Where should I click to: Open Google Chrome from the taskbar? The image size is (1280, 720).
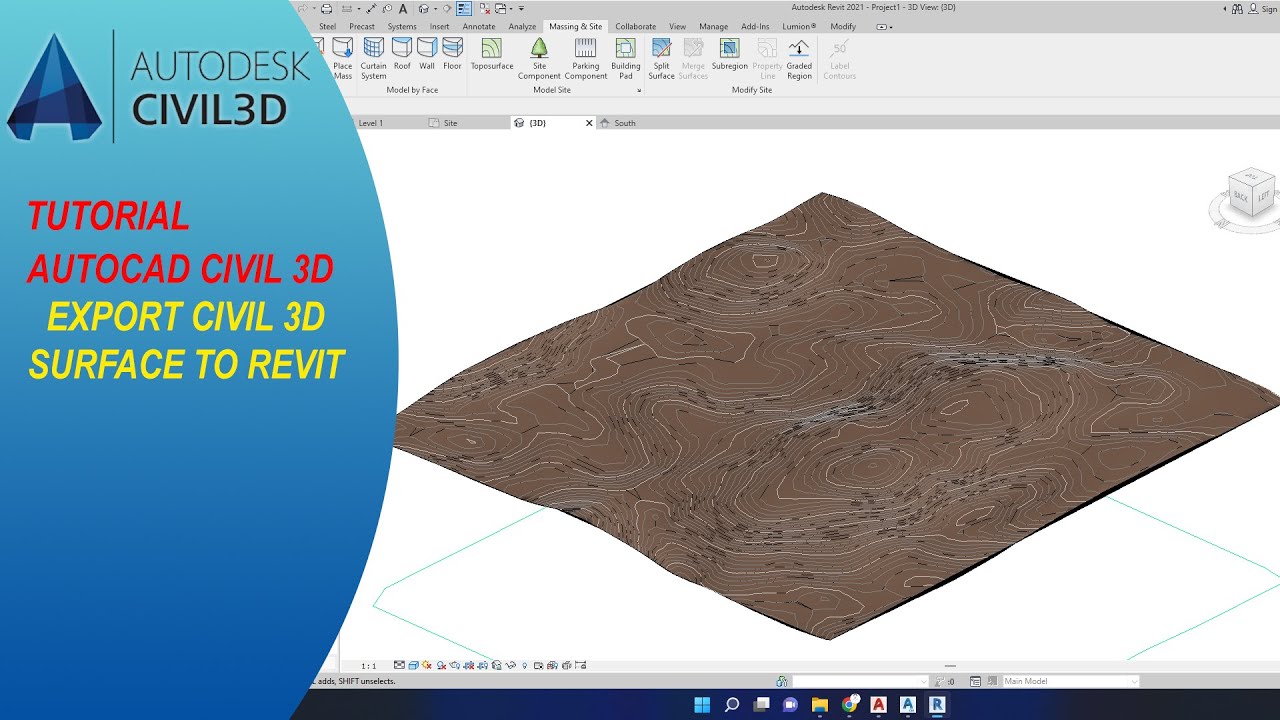click(x=849, y=705)
